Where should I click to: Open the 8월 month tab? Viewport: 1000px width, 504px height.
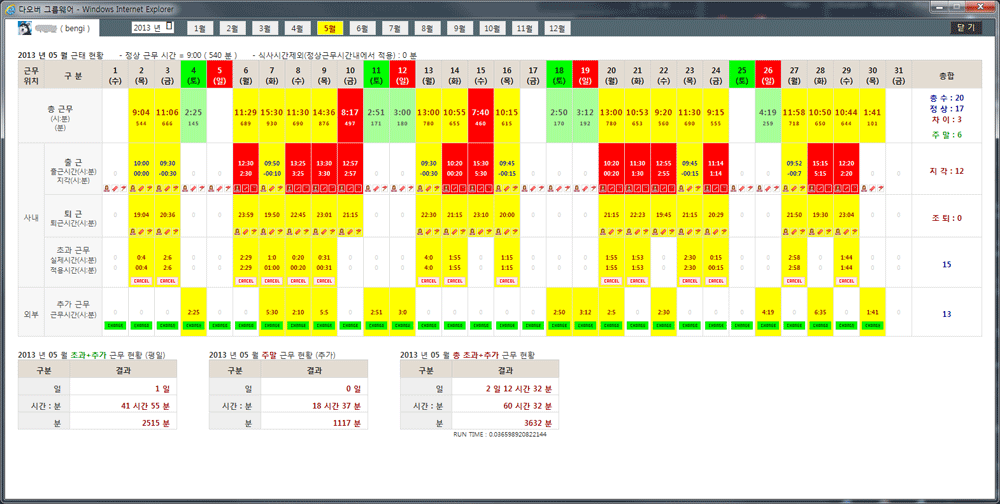pos(427,29)
